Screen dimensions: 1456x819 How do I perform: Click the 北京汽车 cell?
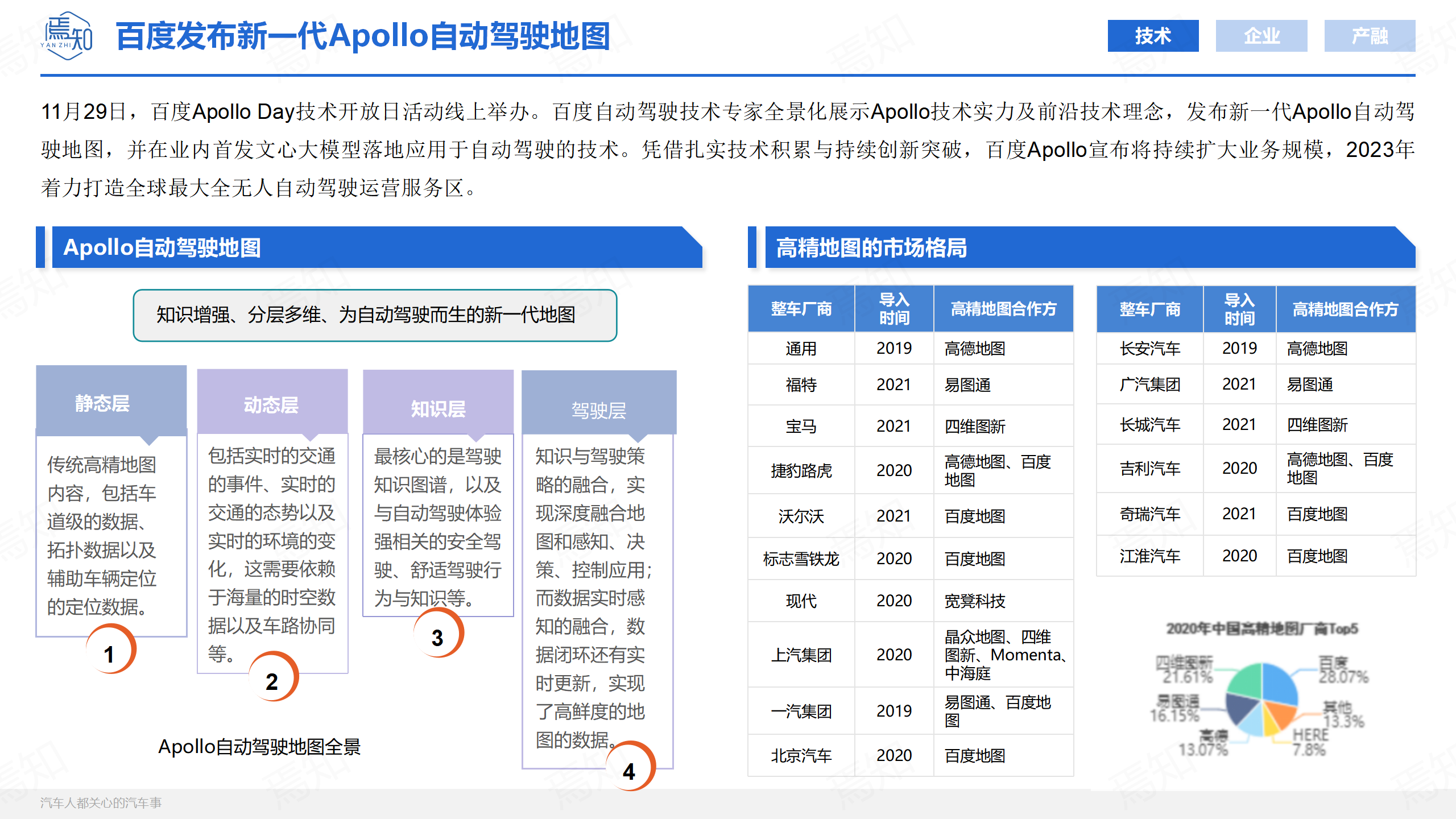801,755
